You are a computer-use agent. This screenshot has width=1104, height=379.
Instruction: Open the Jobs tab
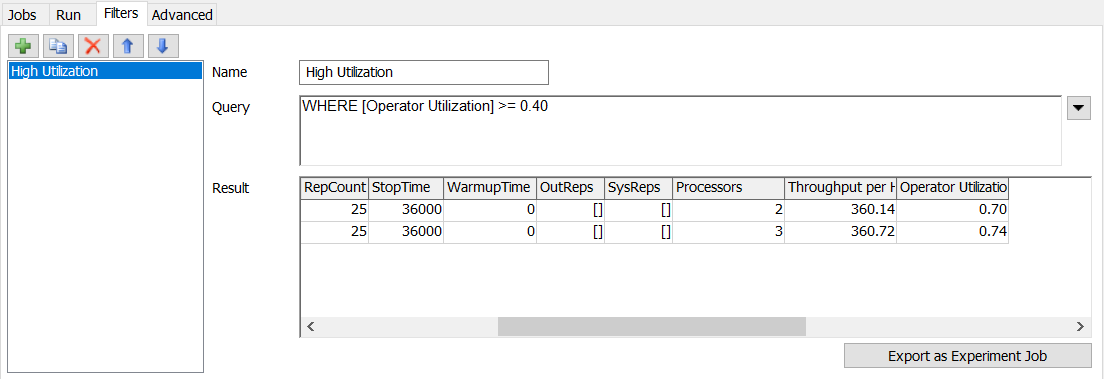click(x=22, y=15)
